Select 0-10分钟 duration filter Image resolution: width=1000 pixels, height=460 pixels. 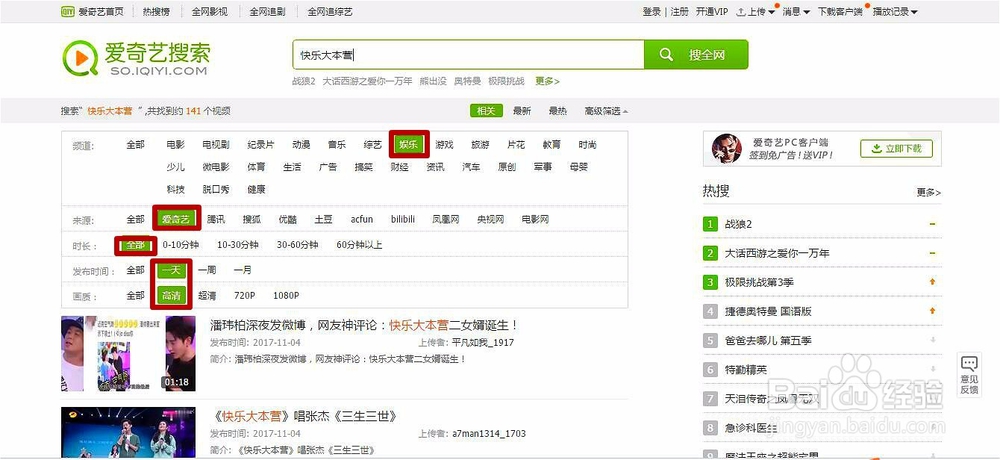pos(180,244)
